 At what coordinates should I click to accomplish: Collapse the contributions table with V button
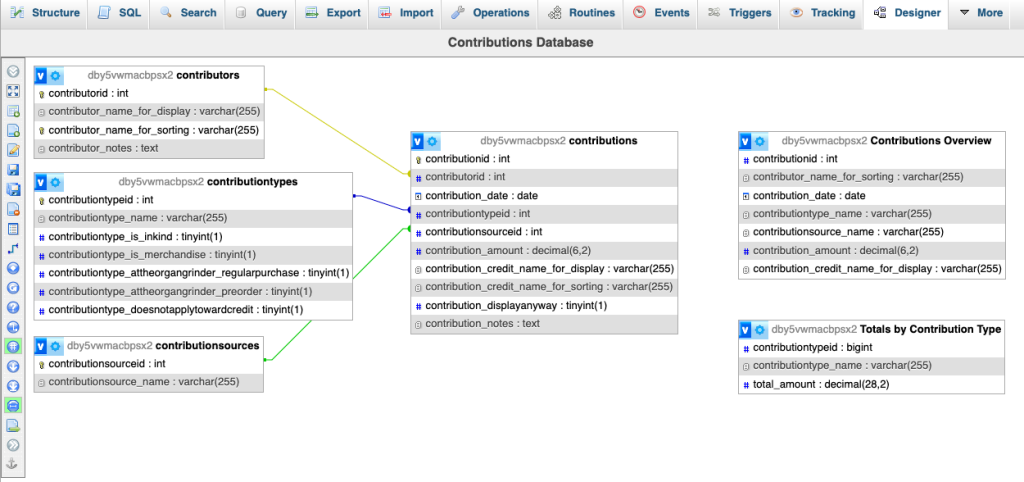coord(418,140)
